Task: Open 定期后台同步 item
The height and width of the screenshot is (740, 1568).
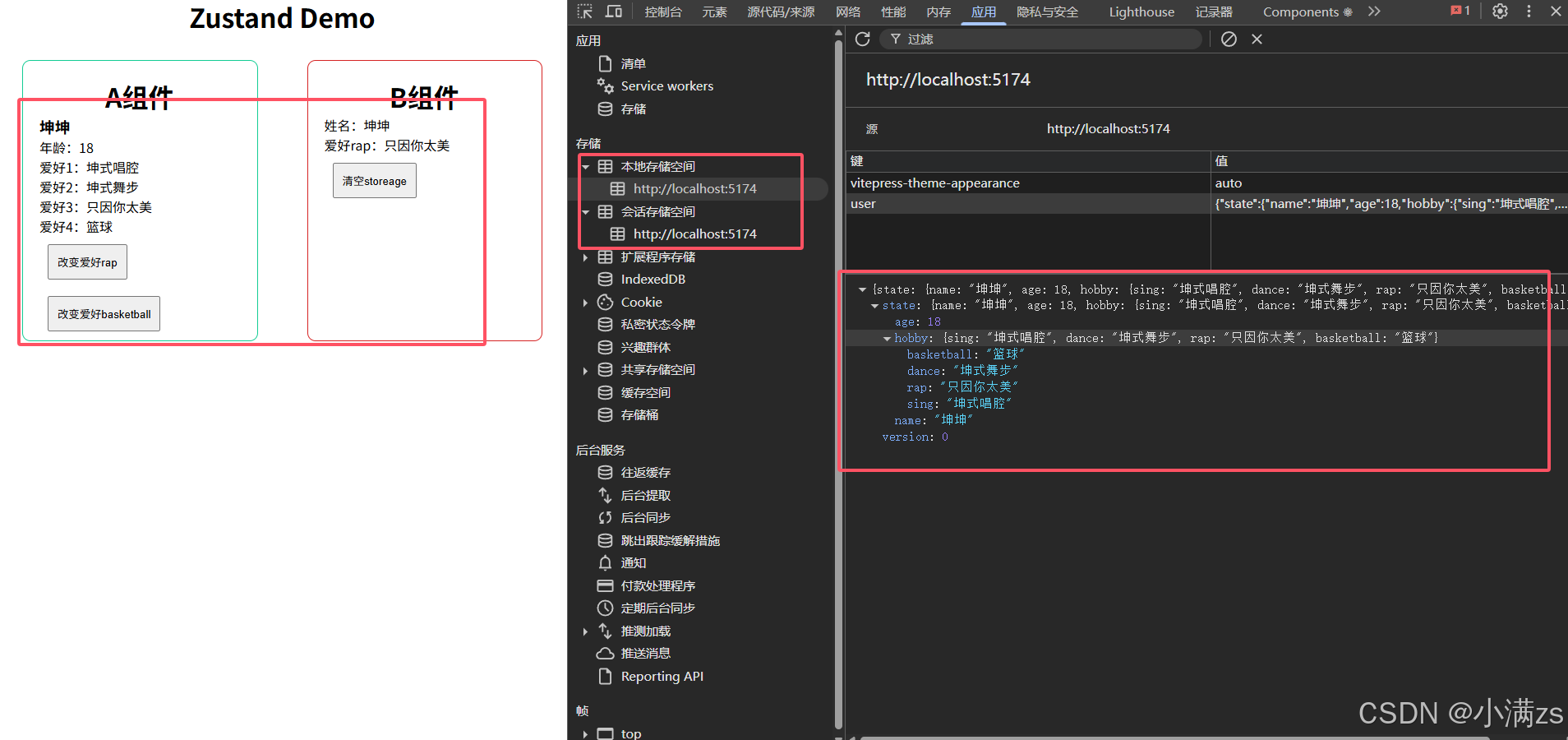Action: [657, 608]
